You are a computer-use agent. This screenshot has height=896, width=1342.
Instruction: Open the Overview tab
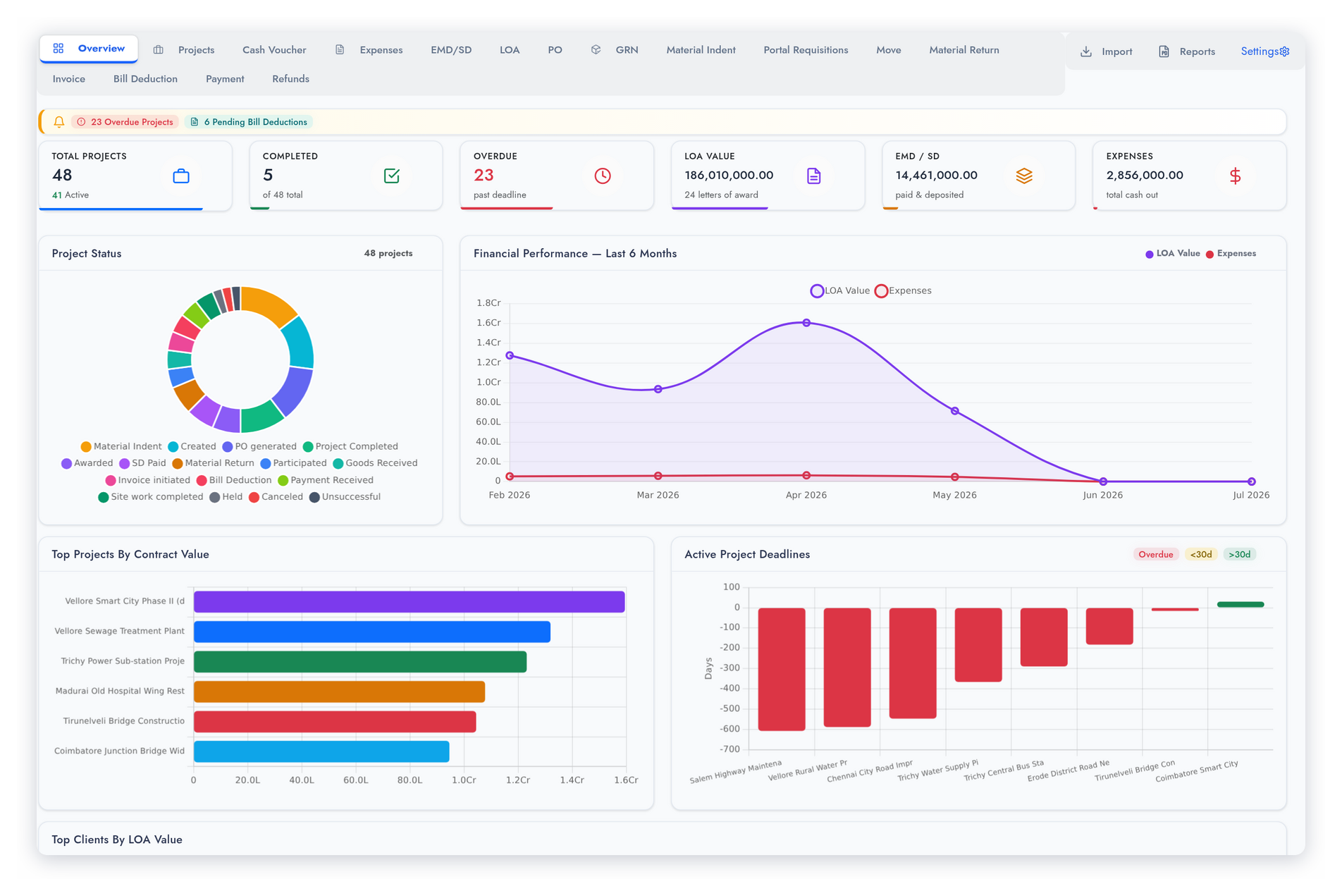(x=89, y=49)
